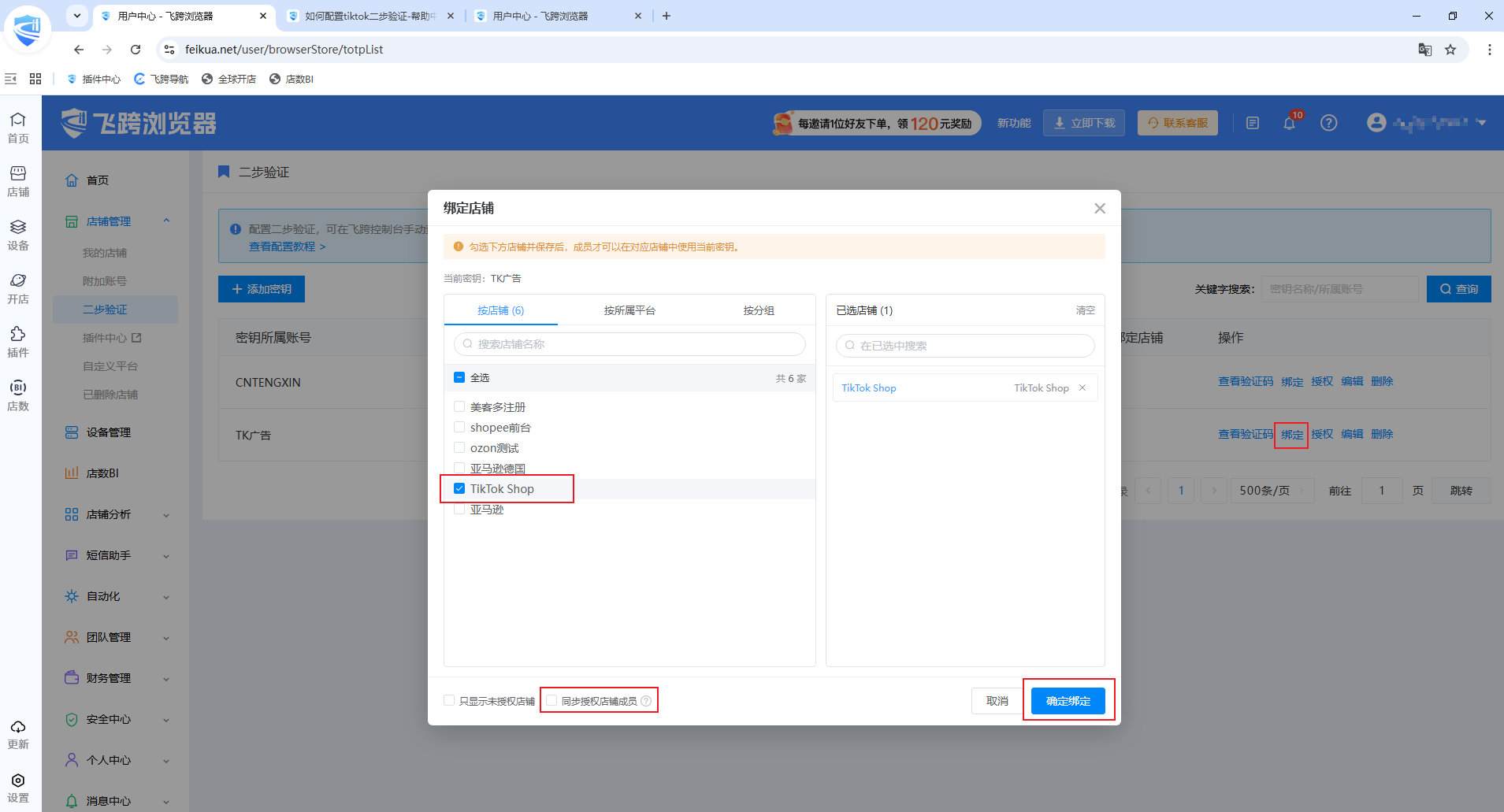This screenshot has height=812, width=1504.
Task: Check the shopee前台 store checkbox
Action: pos(459,427)
